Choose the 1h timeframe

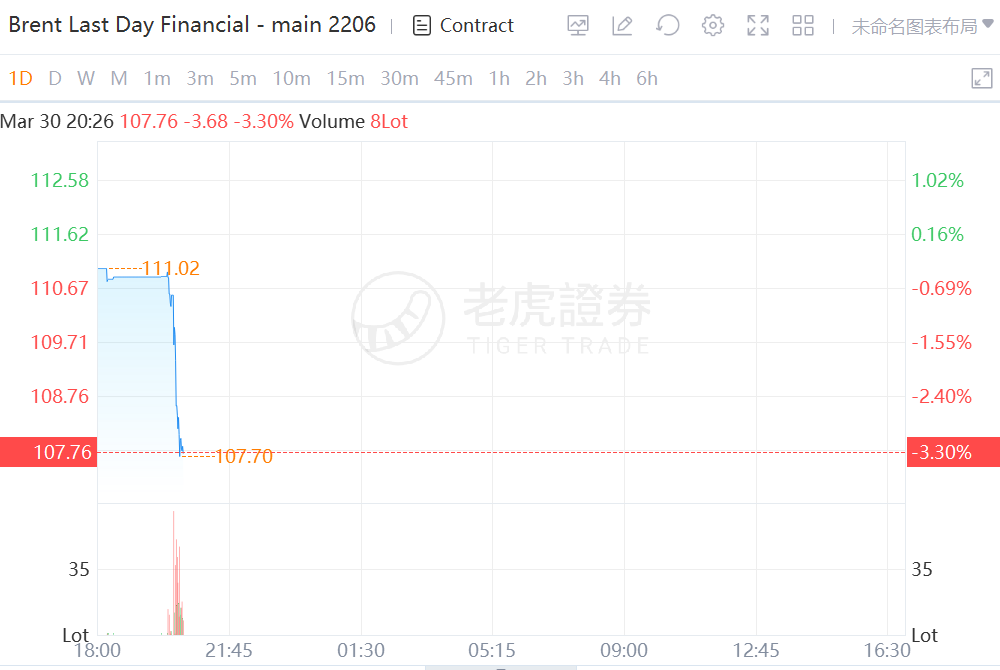(499, 79)
